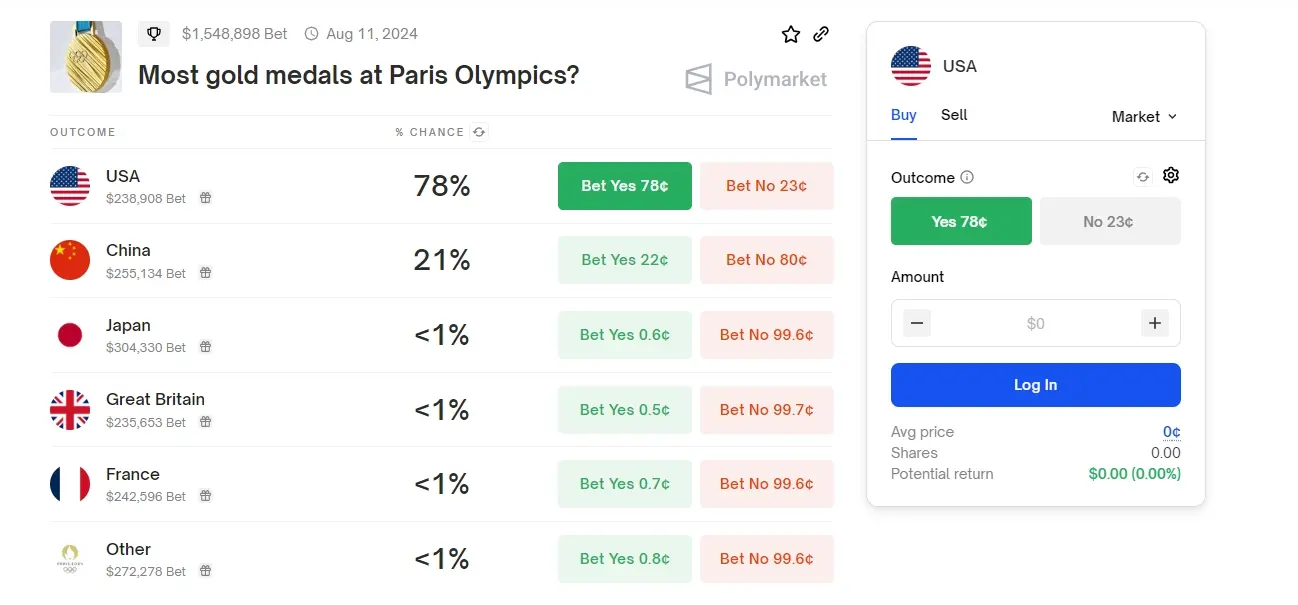Copy the market link via chain icon
Screen dimensions: 1298x605
(x=821, y=34)
